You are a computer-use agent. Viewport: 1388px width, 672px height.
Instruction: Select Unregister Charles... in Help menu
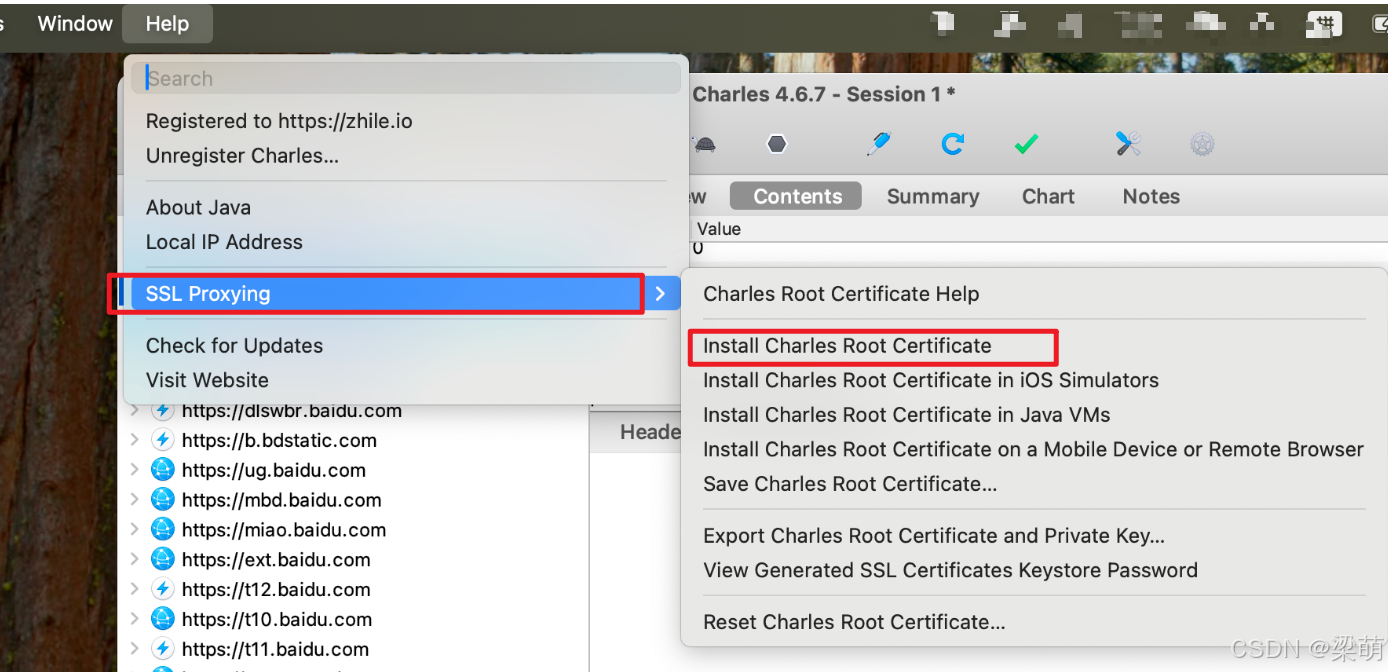coord(242,156)
